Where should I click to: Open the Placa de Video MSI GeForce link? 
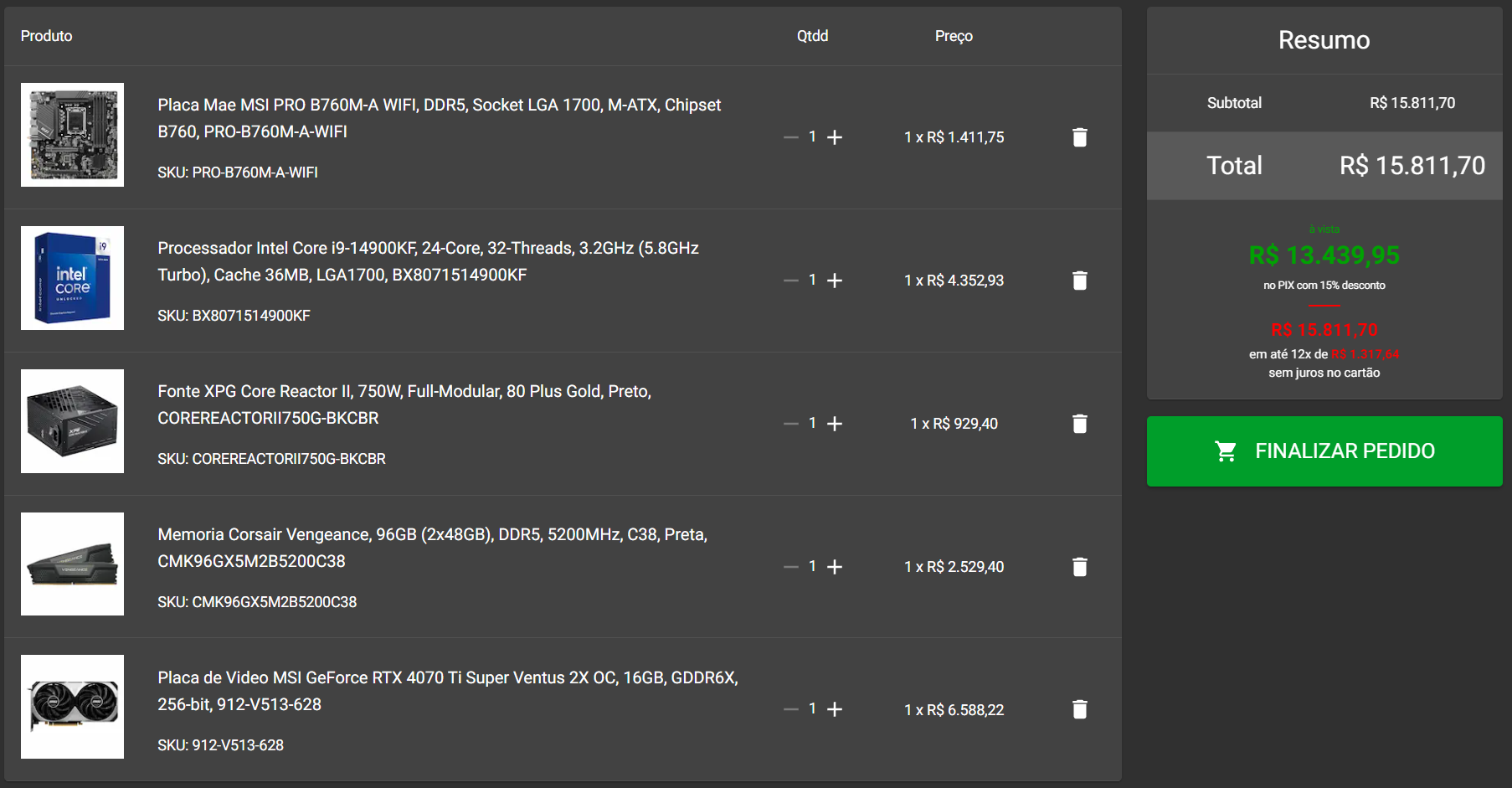pos(448,691)
